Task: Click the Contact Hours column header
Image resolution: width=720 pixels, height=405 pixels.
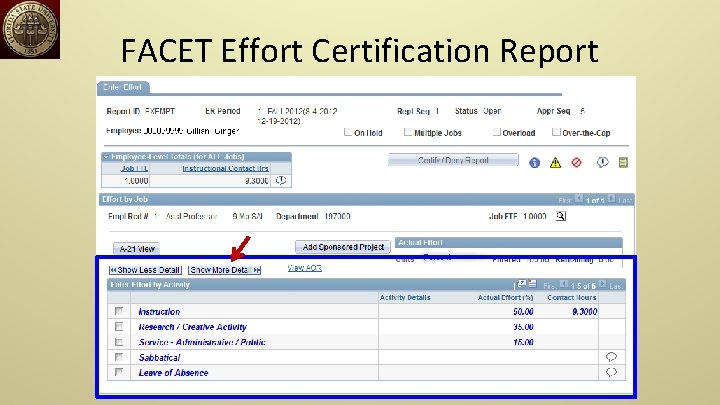Action: (x=572, y=298)
